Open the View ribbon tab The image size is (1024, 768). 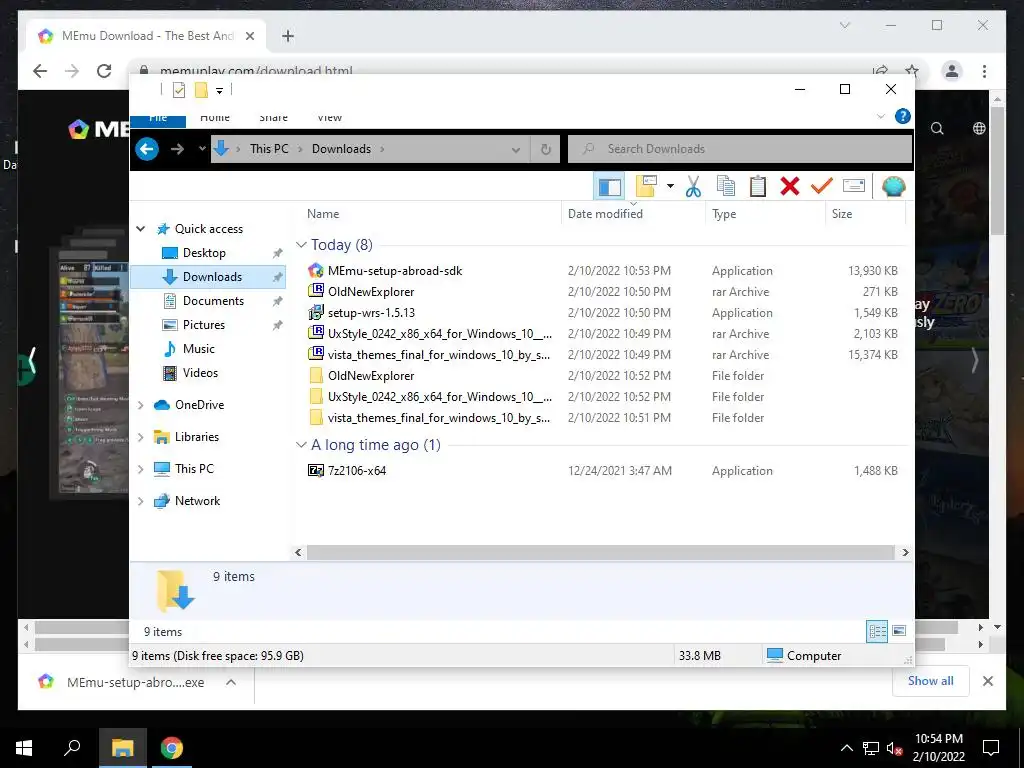tap(330, 118)
